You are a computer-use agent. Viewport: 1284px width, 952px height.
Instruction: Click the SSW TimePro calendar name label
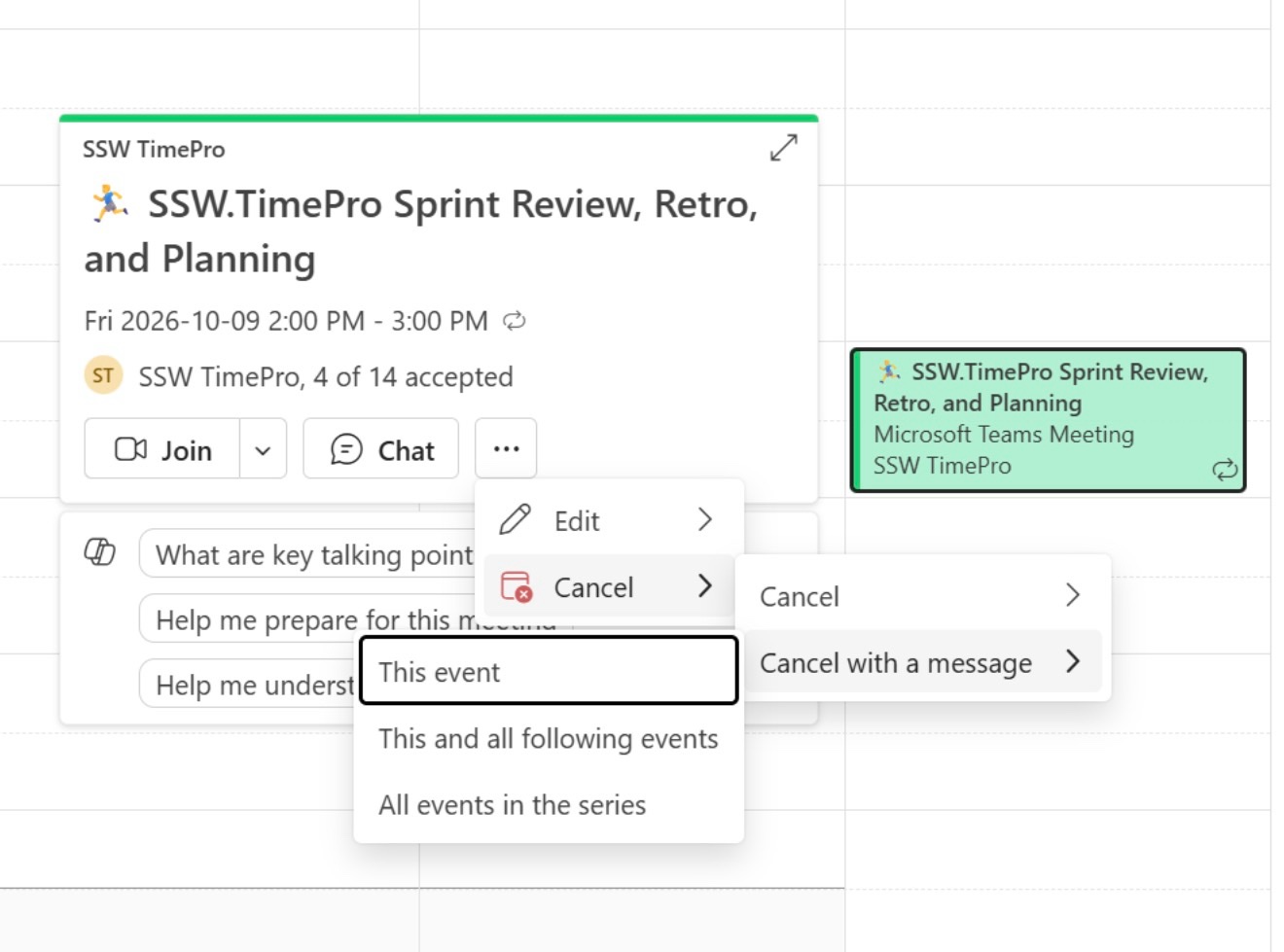pyautogui.click(x=154, y=149)
